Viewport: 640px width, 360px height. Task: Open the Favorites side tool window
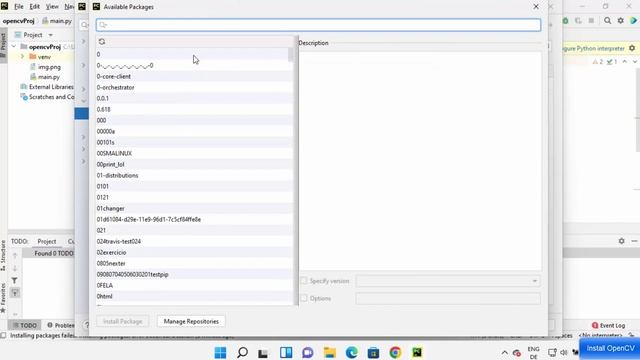(3, 298)
